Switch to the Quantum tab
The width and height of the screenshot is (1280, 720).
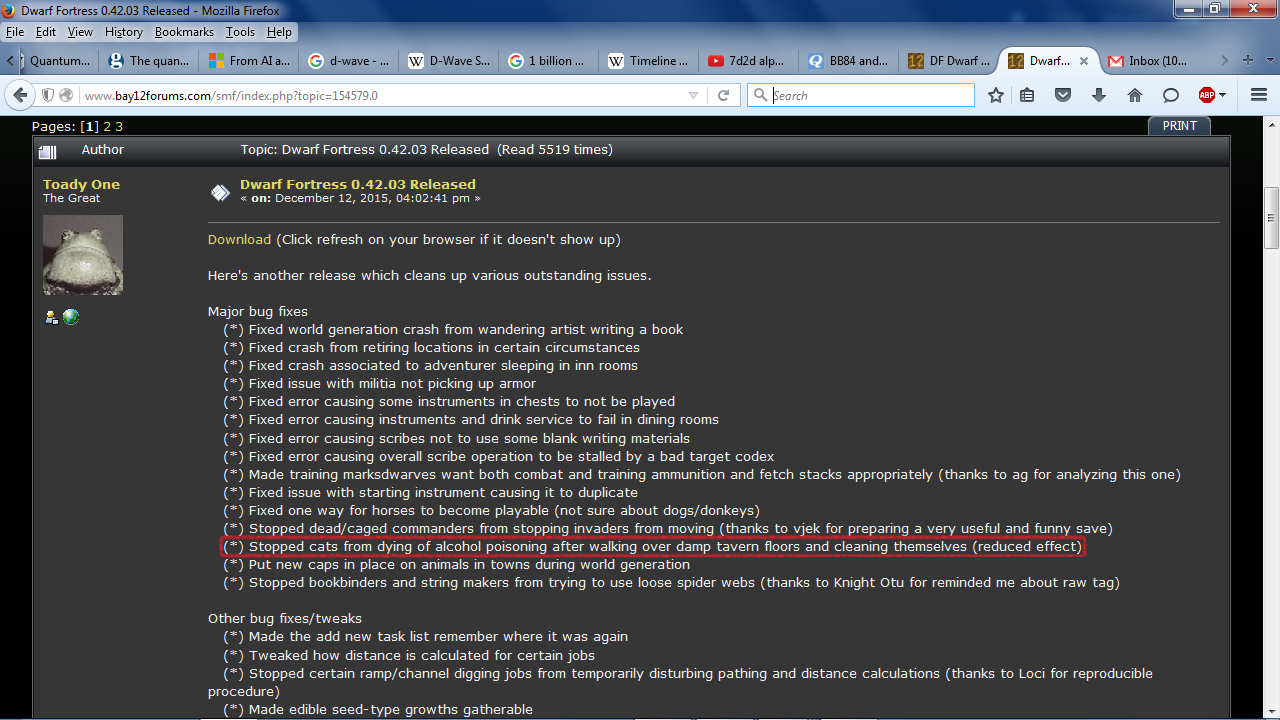(60, 61)
